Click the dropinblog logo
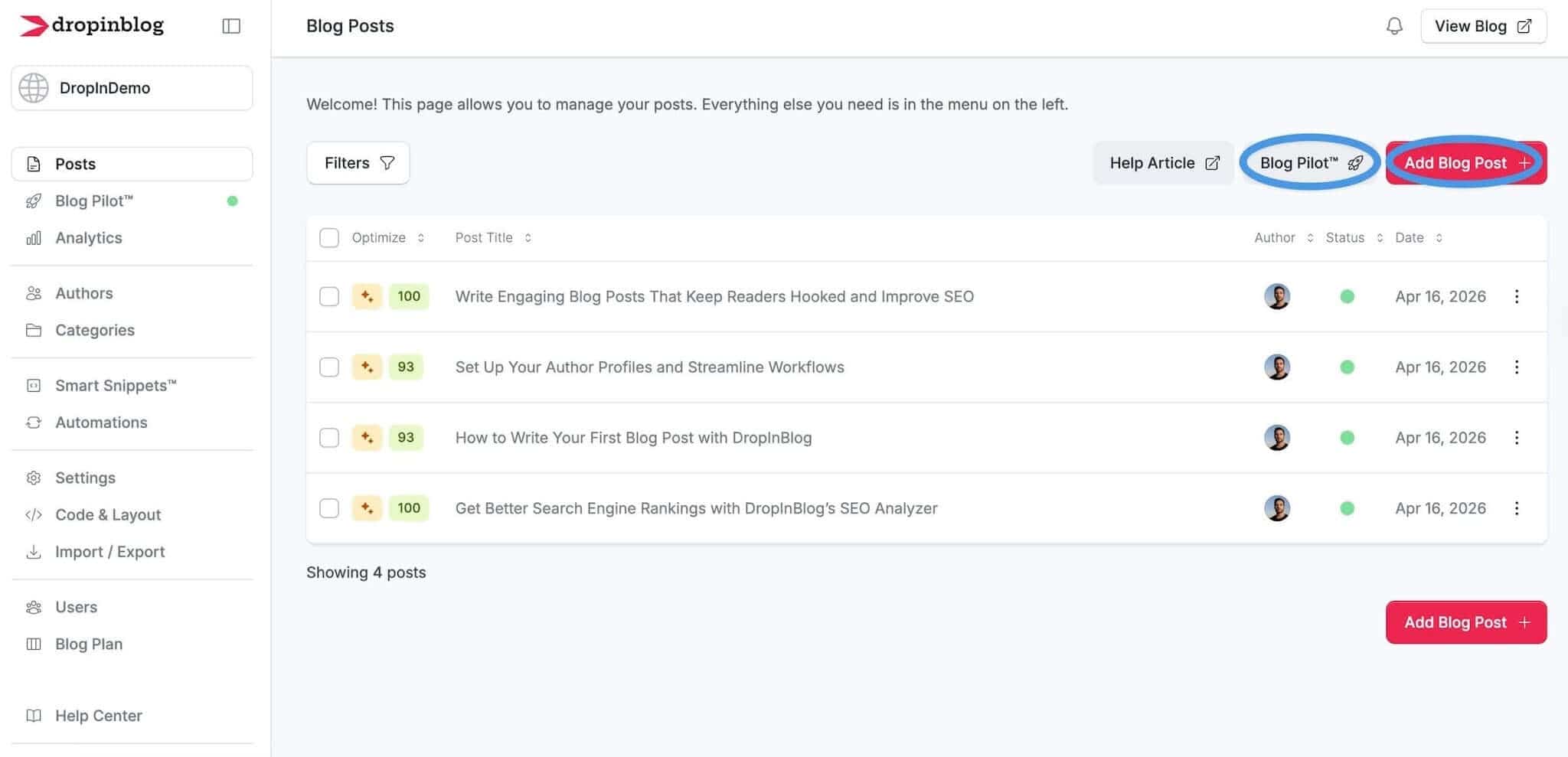Screen dimensions: 1568x757 [91, 25]
